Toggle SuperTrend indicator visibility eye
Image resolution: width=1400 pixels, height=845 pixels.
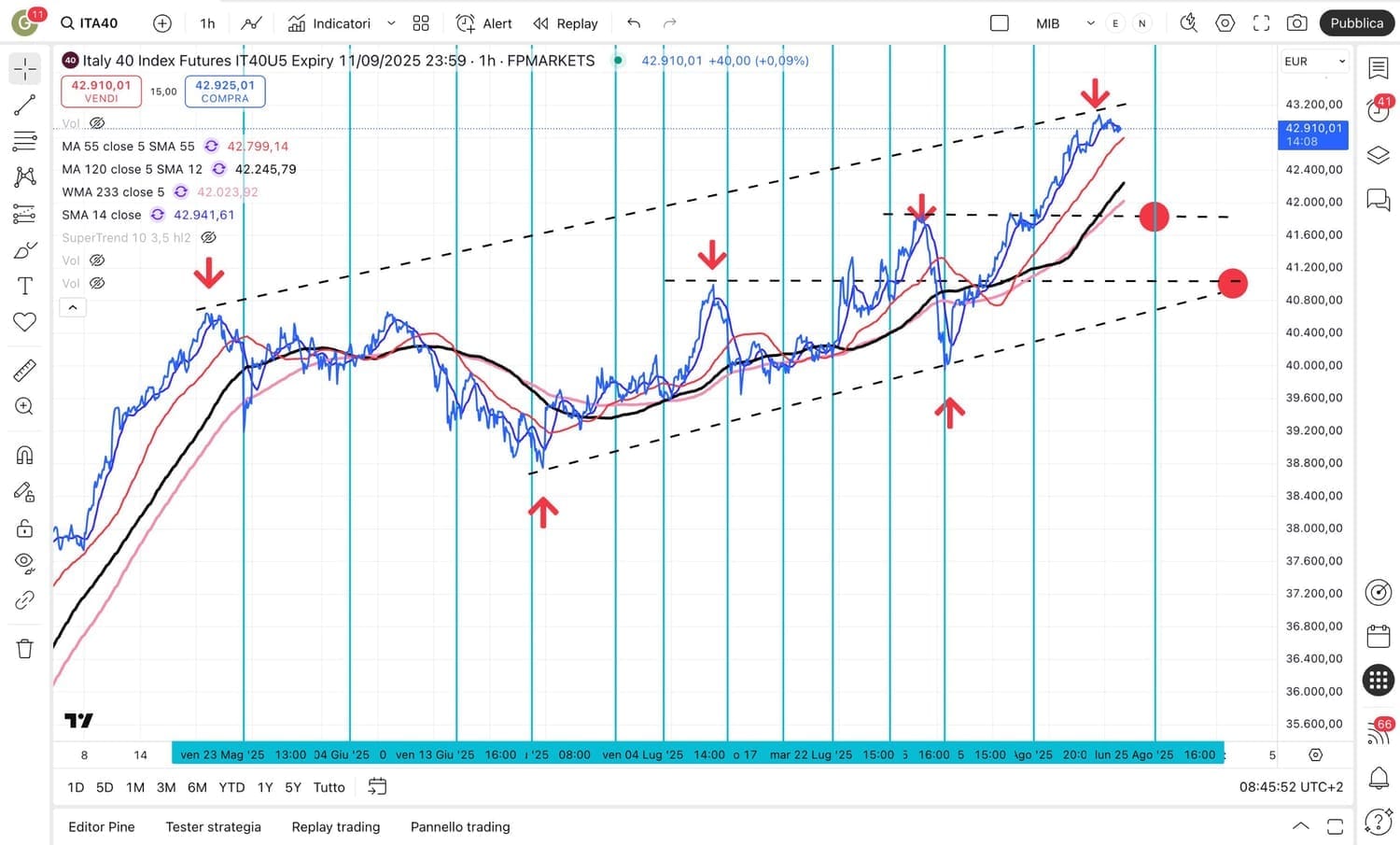pyautogui.click(x=209, y=237)
